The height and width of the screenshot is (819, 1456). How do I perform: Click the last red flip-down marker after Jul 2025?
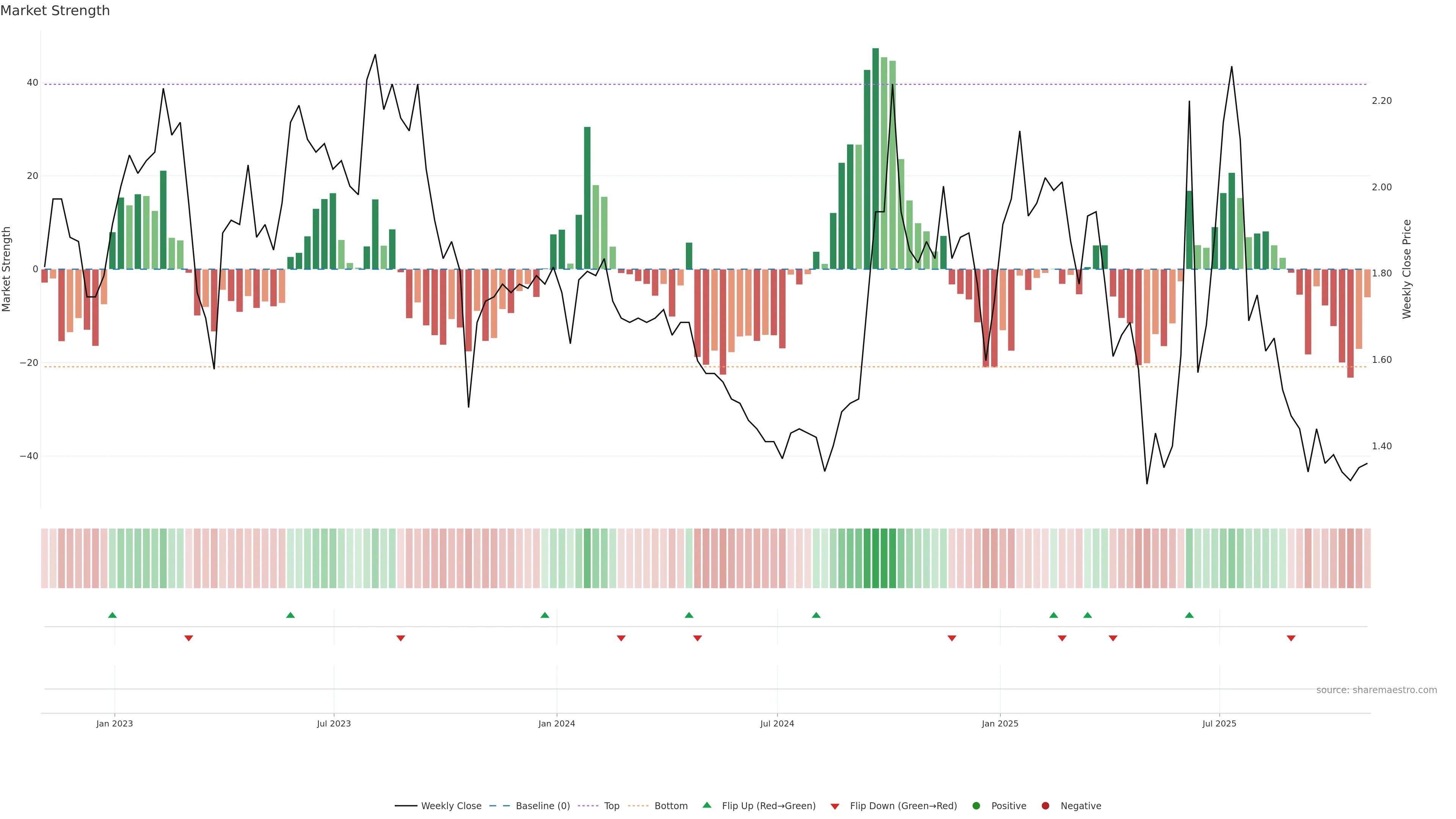click(1291, 638)
